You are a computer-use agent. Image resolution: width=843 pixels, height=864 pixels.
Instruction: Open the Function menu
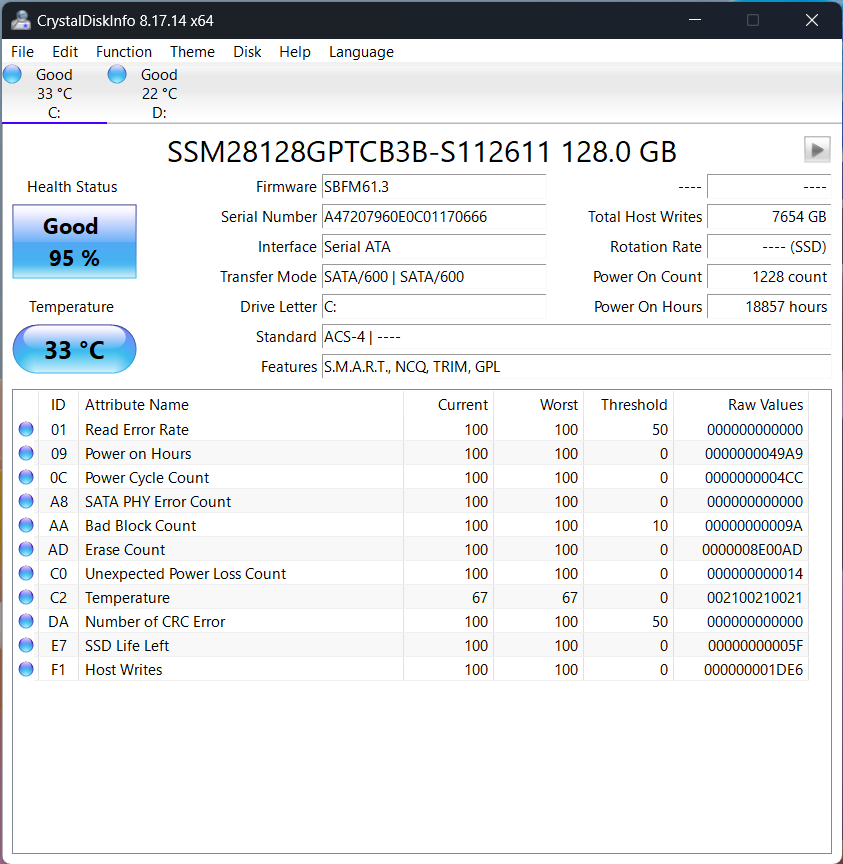tap(124, 52)
